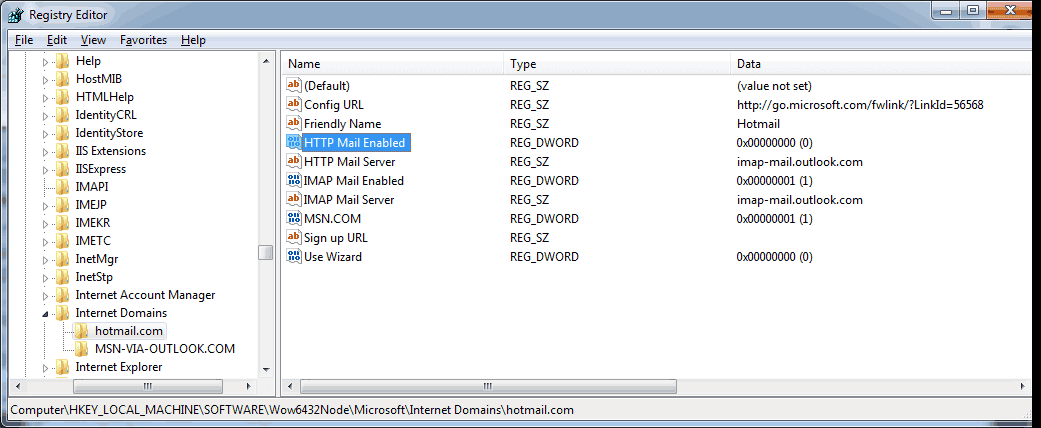Click the folder icon for Help key
Screen dimensions: 1041x428
pyautogui.click(x=62, y=61)
